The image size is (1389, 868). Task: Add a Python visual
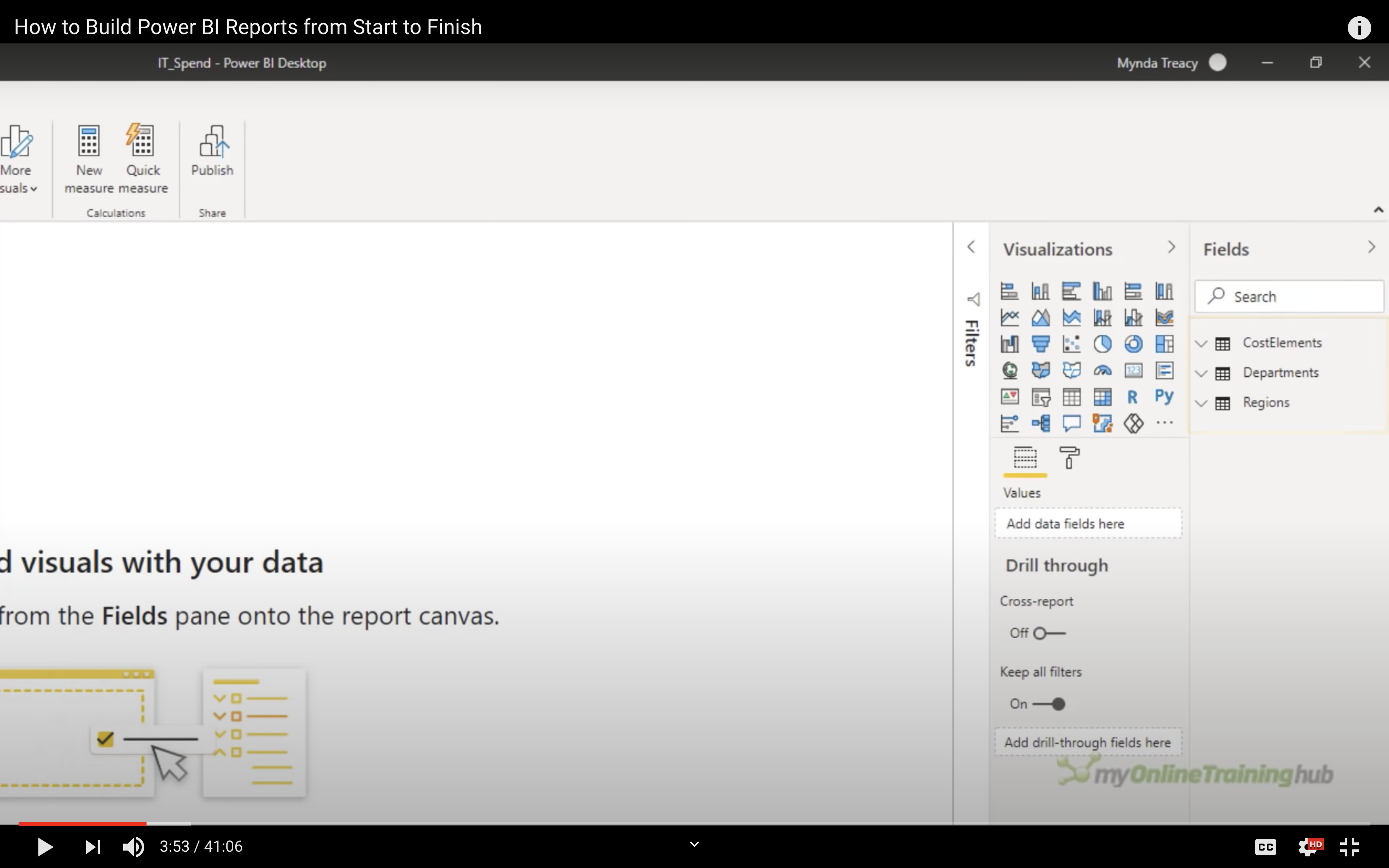pyautogui.click(x=1164, y=397)
